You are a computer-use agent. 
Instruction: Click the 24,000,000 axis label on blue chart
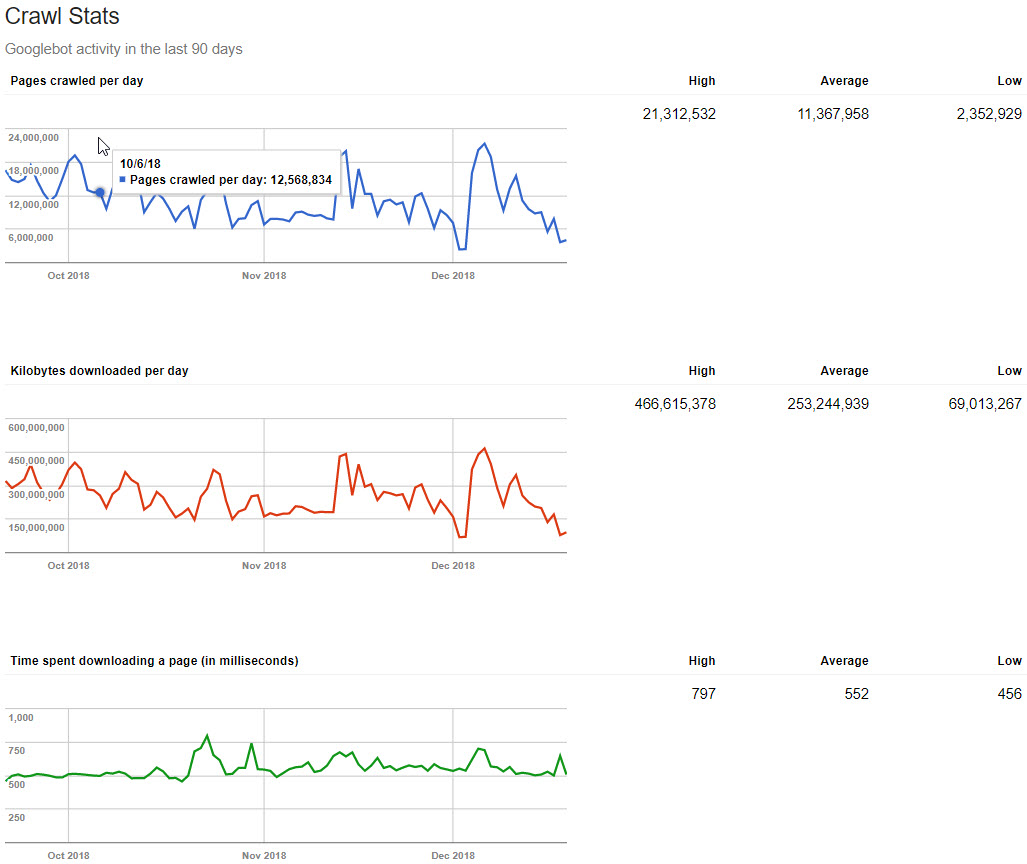coord(33,138)
